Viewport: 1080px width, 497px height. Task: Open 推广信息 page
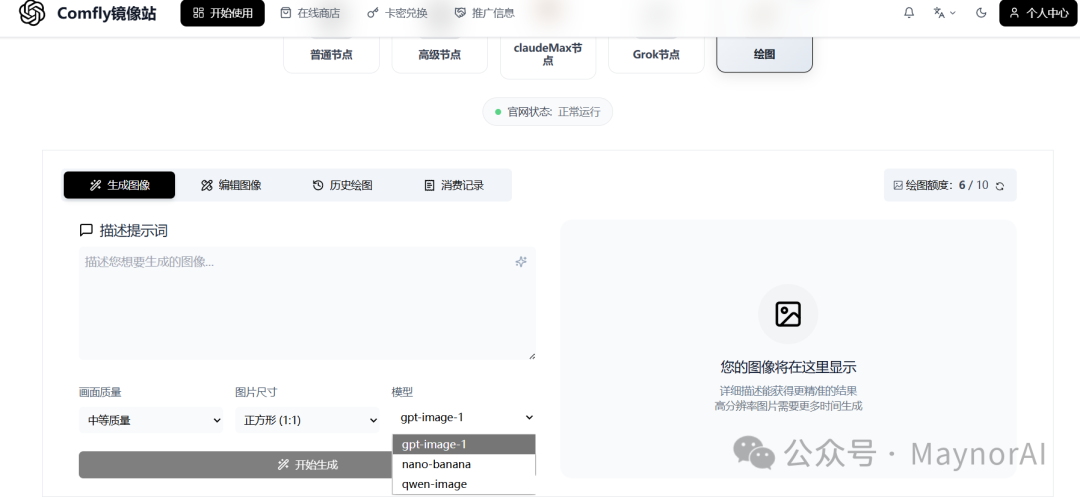(x=485, y=12)
